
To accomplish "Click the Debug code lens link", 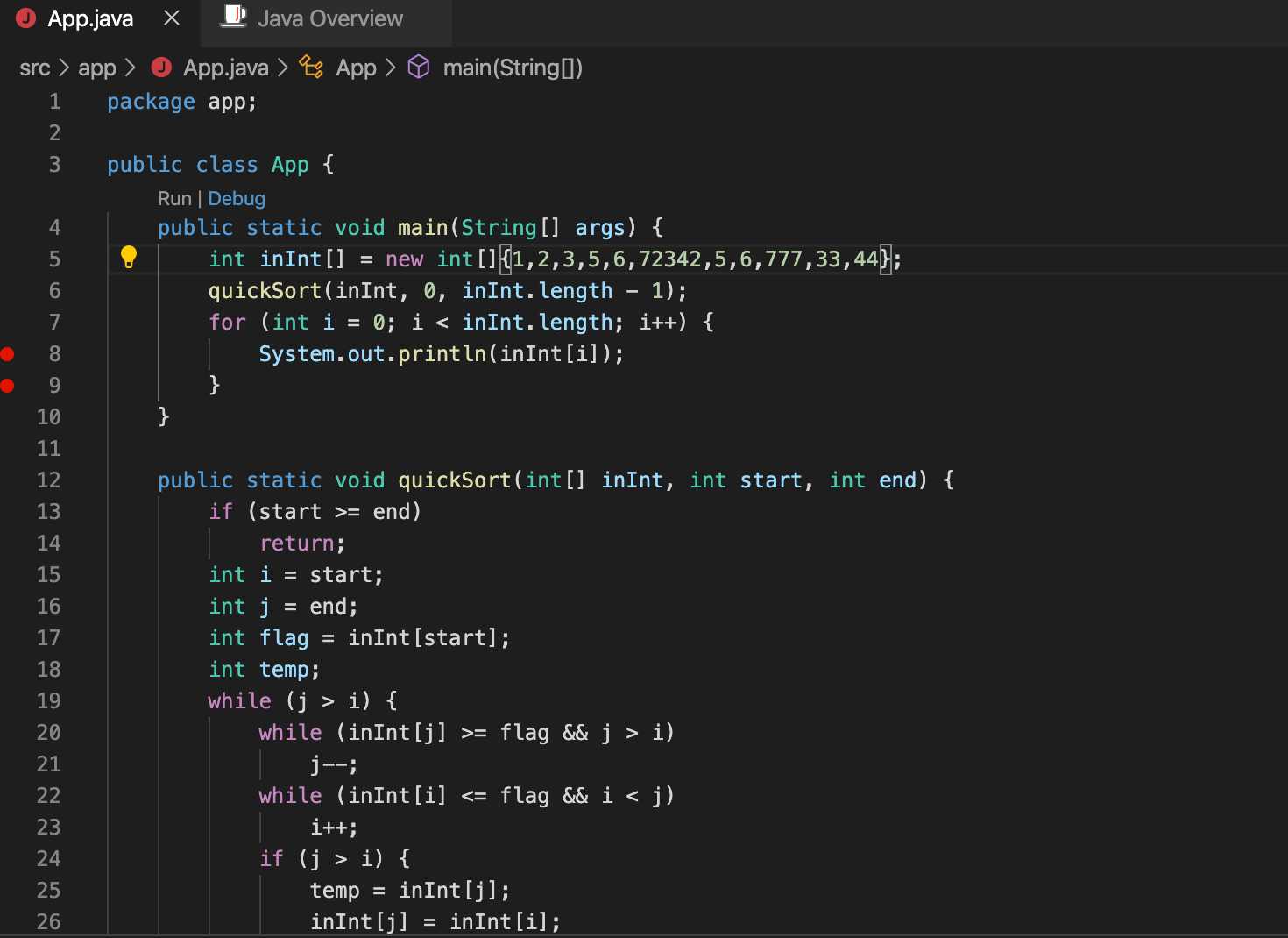I will 237,199.
